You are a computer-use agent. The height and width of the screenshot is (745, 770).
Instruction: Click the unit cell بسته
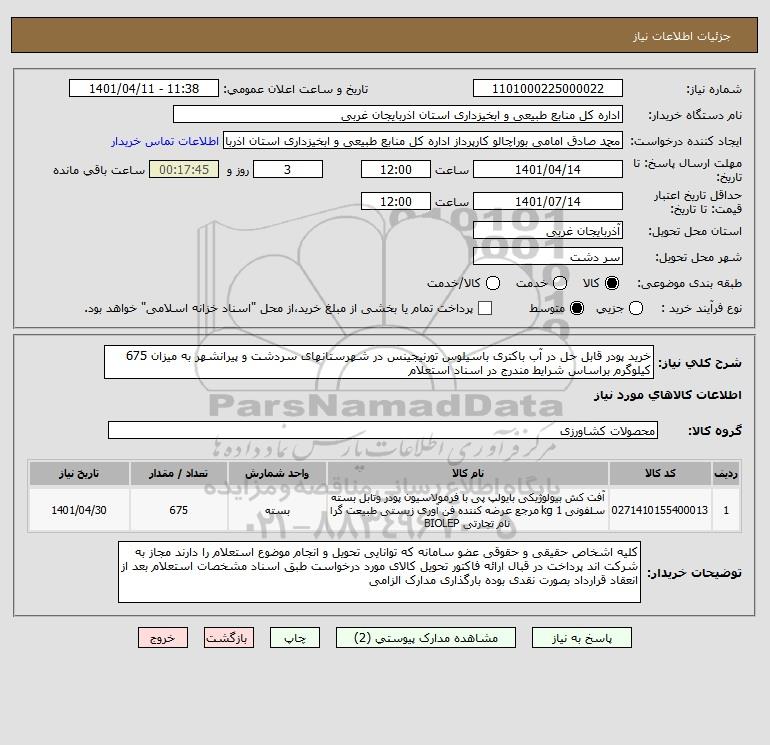277,510
